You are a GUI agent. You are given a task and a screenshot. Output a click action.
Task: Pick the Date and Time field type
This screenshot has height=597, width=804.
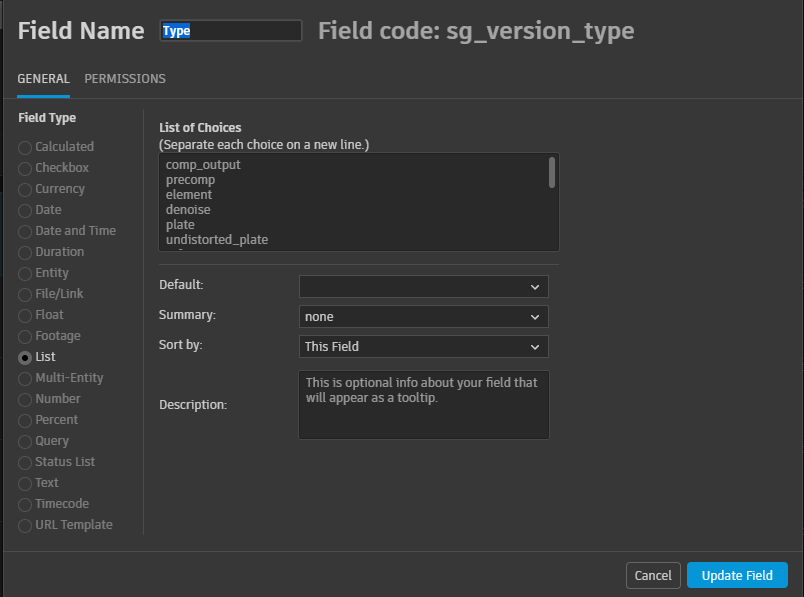tap(26, 231)
